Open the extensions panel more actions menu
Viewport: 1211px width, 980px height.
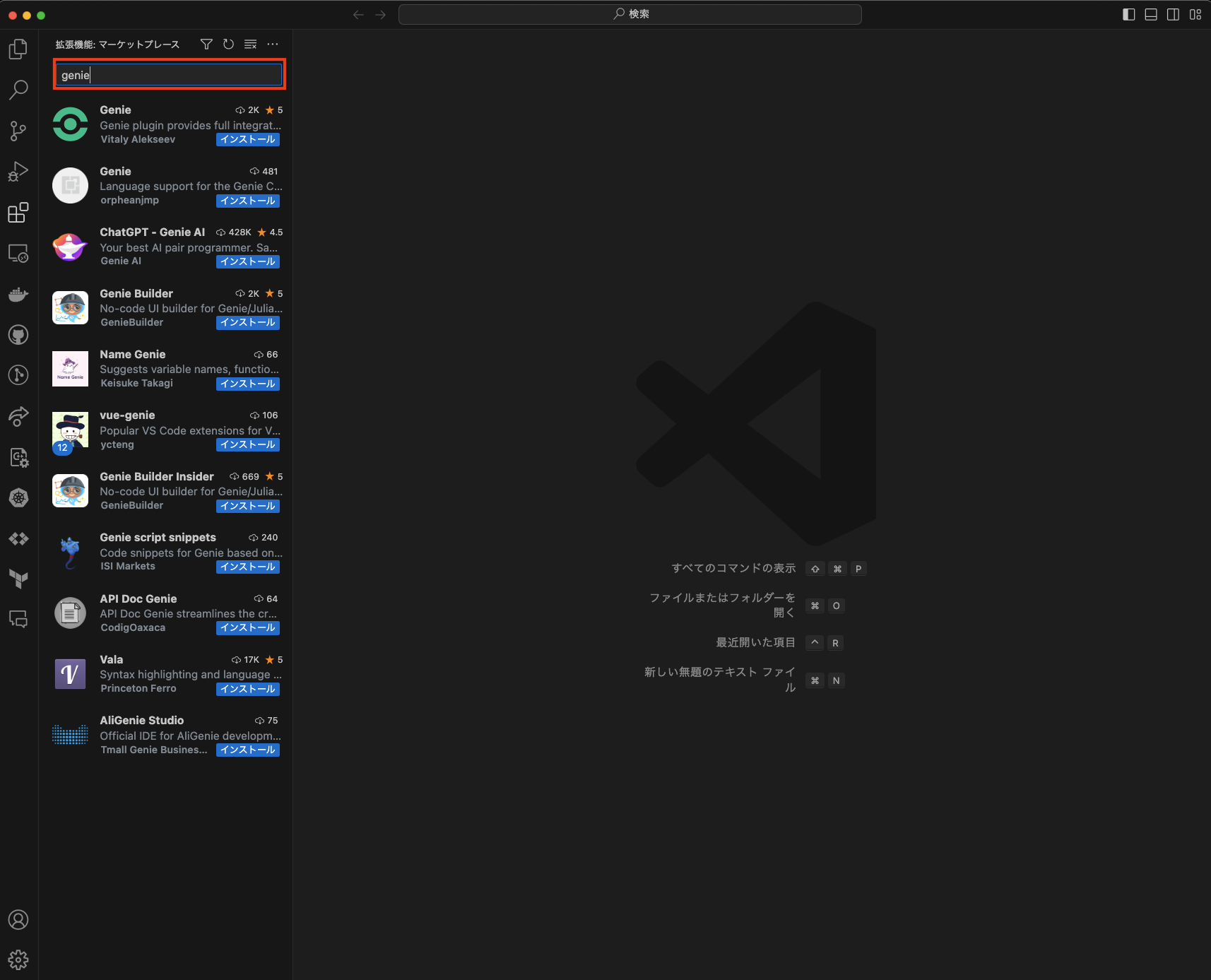[x=273, y=44]
